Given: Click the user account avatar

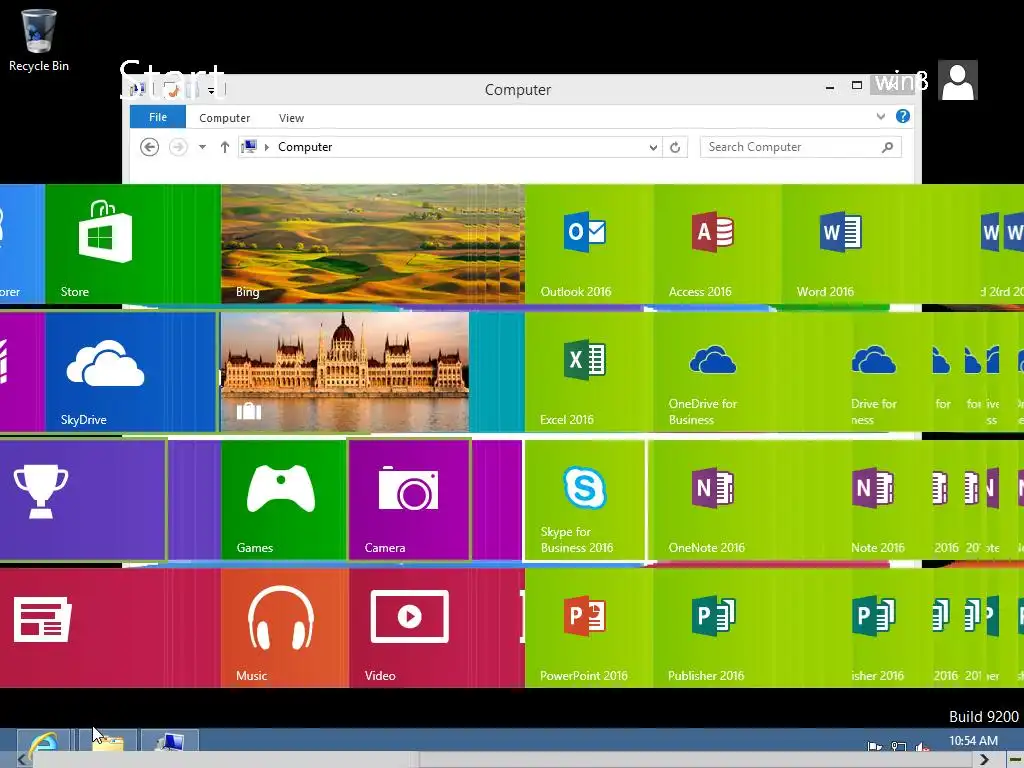Looking at the screenshot, I should (957, 80).
